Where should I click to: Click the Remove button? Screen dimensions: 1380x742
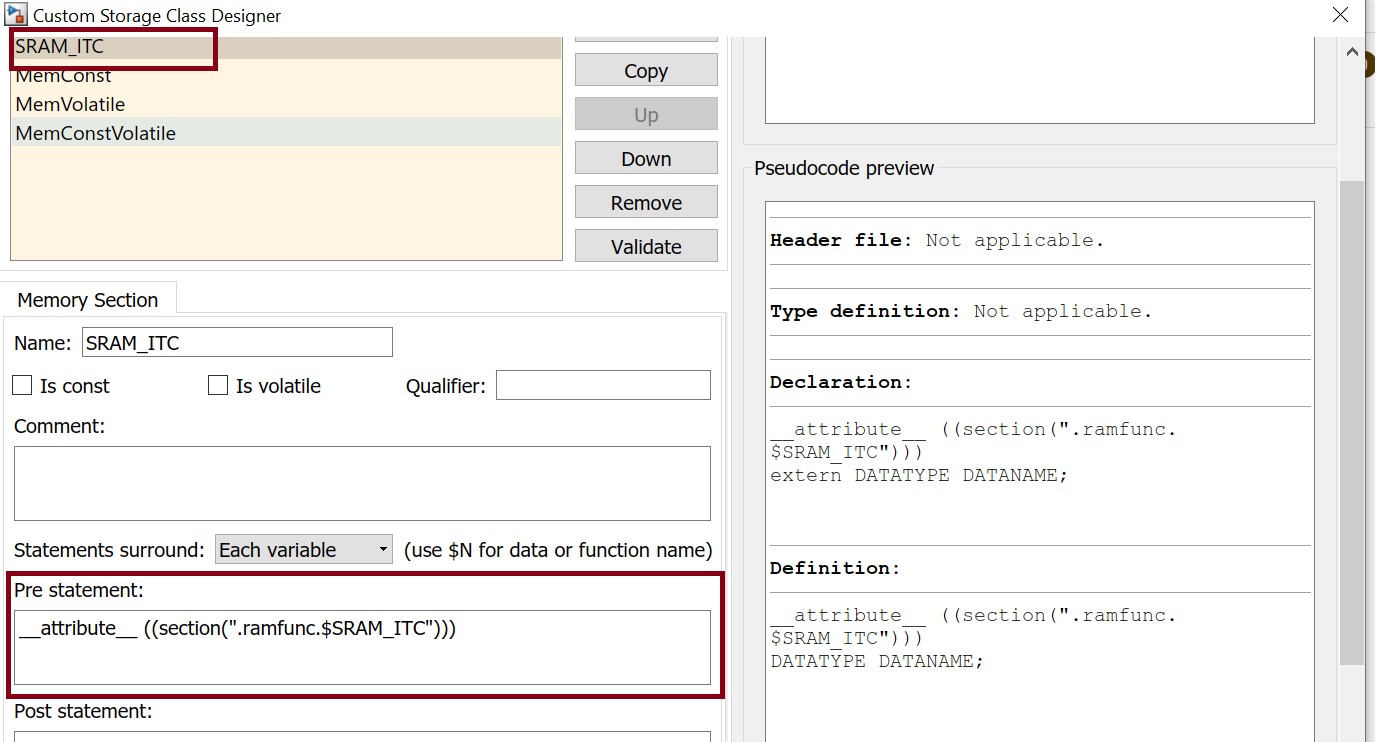(x=646, y=203)
